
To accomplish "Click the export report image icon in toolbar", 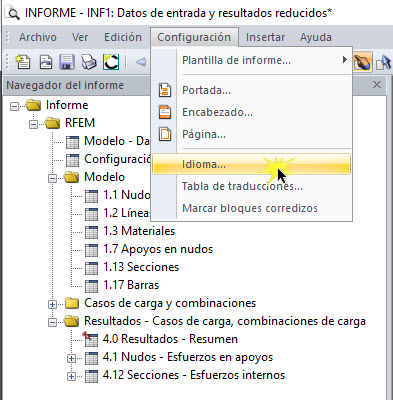I will point(46,62).
